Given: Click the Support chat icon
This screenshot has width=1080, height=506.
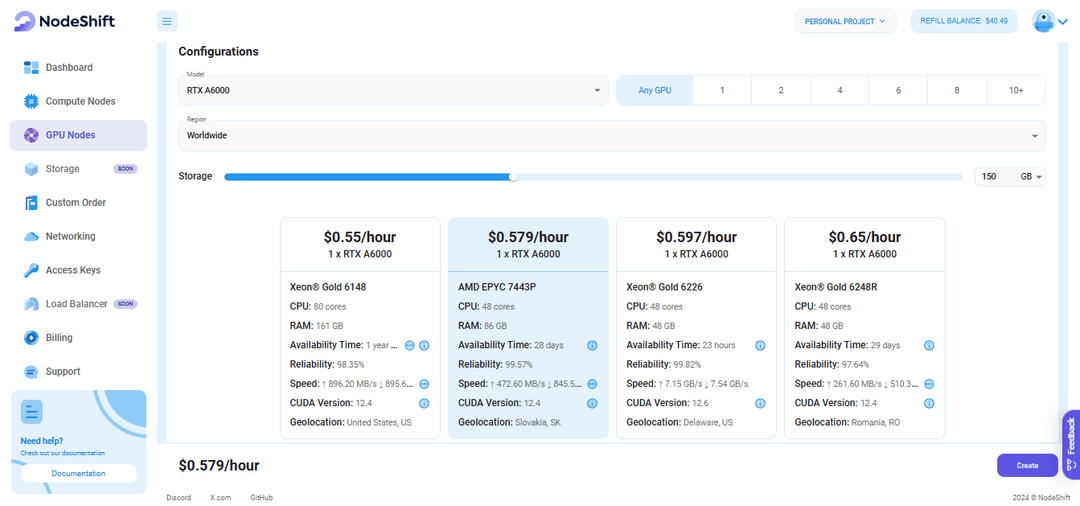Looking at the screenshot, I should 31,371.
